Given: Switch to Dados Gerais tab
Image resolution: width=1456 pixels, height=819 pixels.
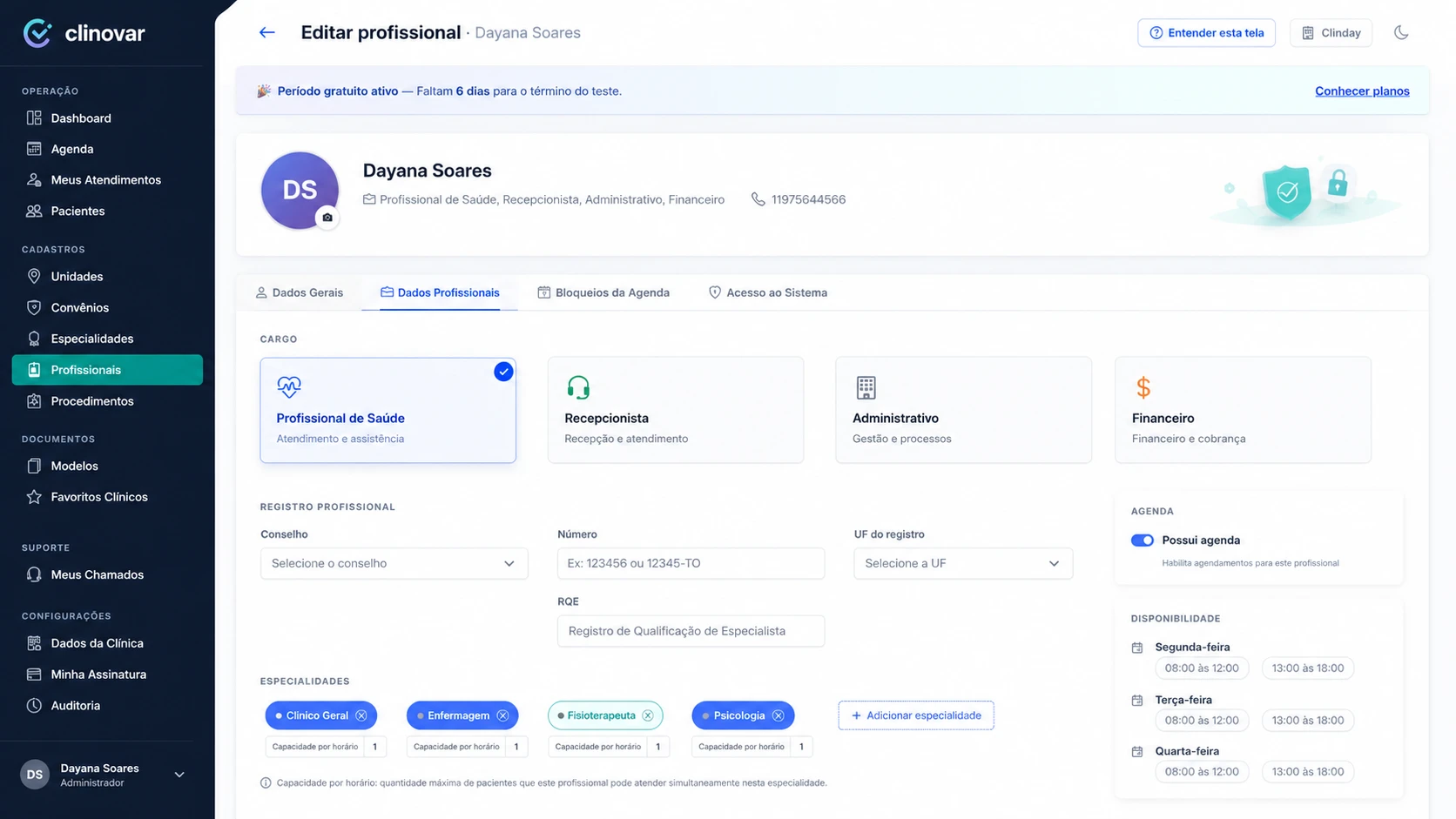Looking at the screenshot, I should click(299, 292).
